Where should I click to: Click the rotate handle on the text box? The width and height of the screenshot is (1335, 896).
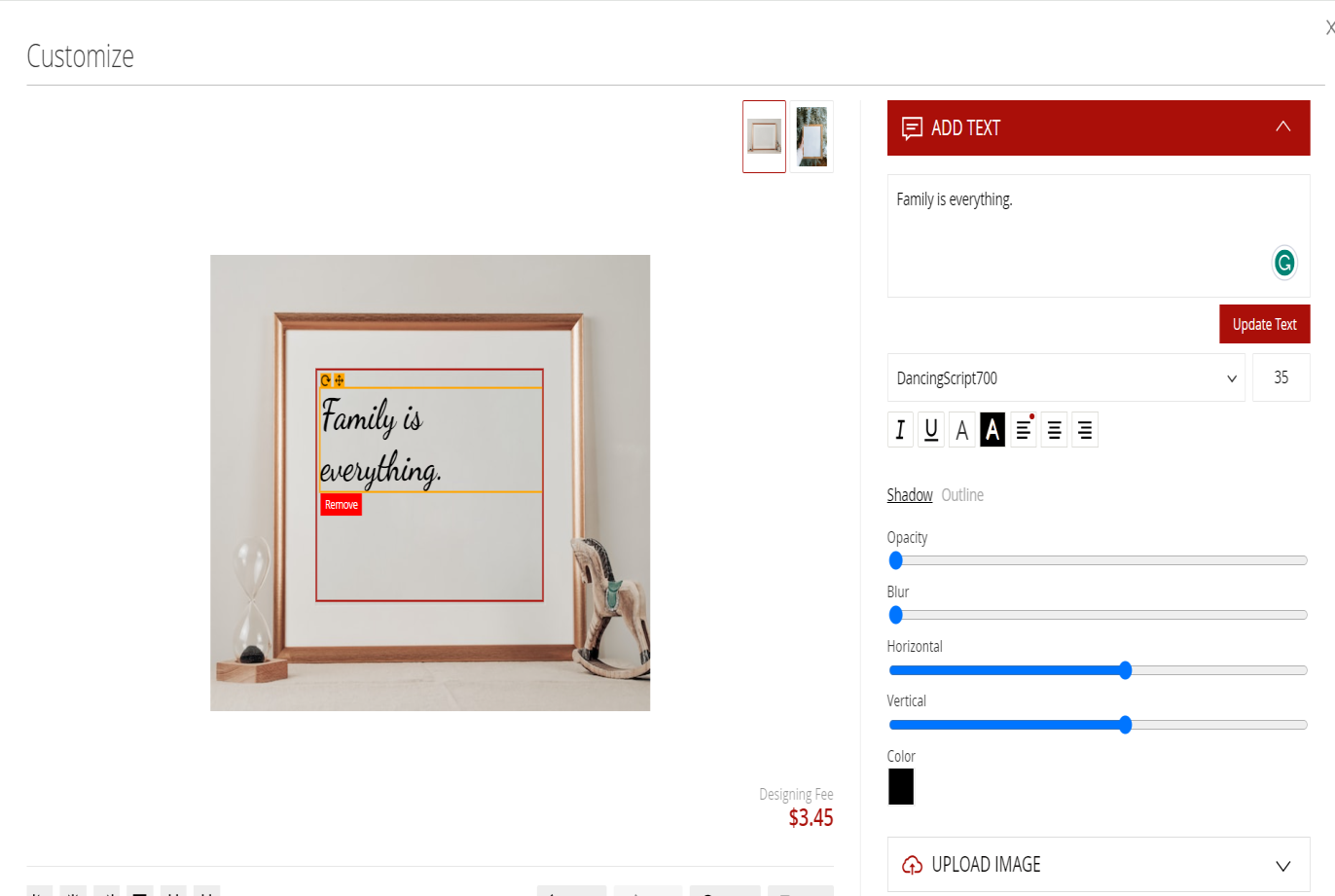(325, 380)
